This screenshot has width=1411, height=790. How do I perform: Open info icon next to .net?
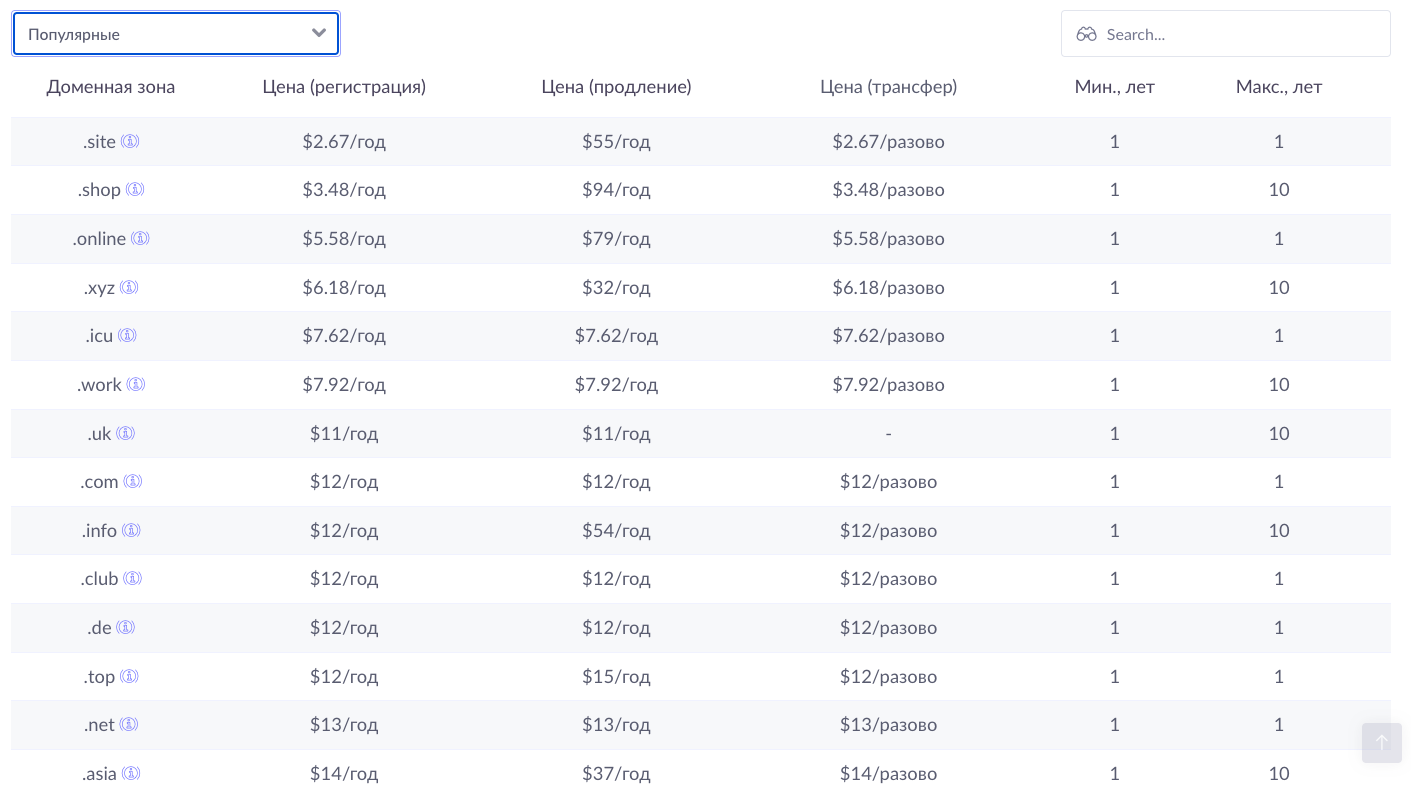129,724
